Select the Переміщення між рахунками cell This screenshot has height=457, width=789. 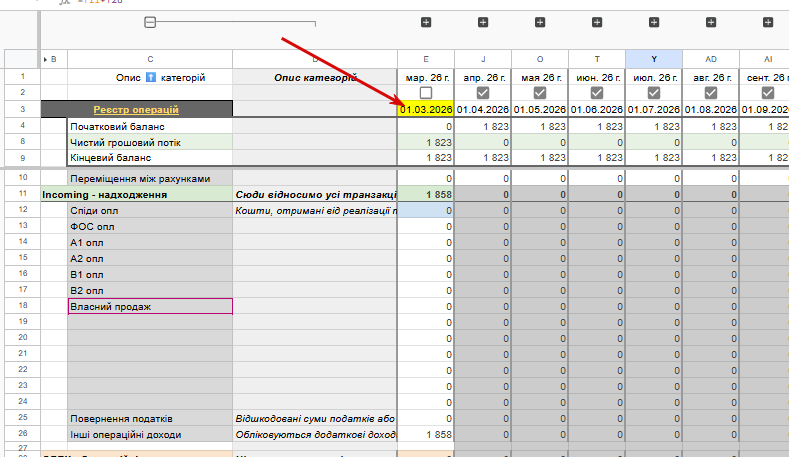point(150,179)
